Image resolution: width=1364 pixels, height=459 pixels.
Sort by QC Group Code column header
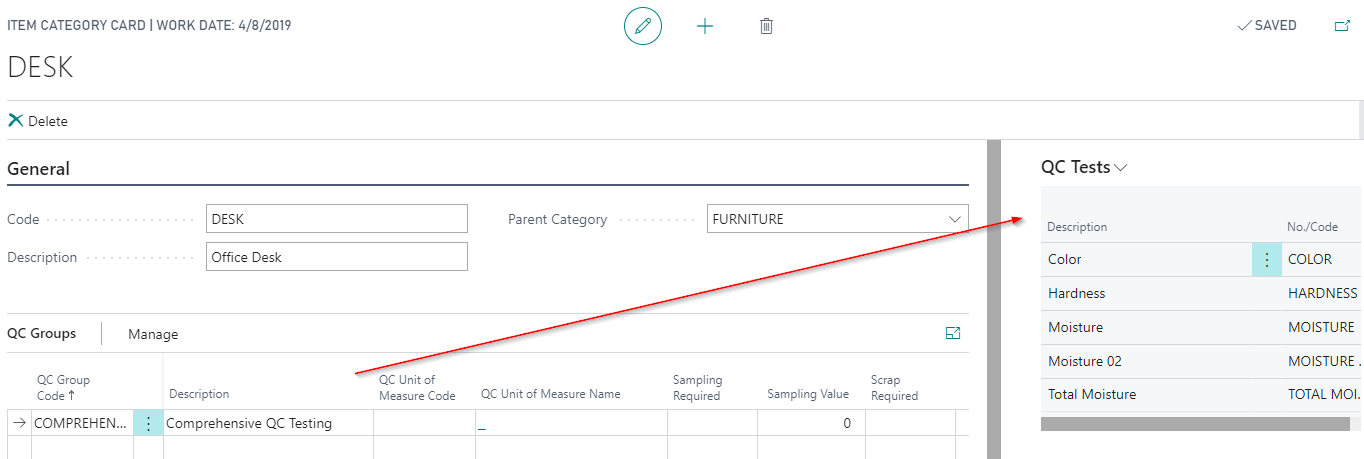pyautogui.click(x=64, y=387)
